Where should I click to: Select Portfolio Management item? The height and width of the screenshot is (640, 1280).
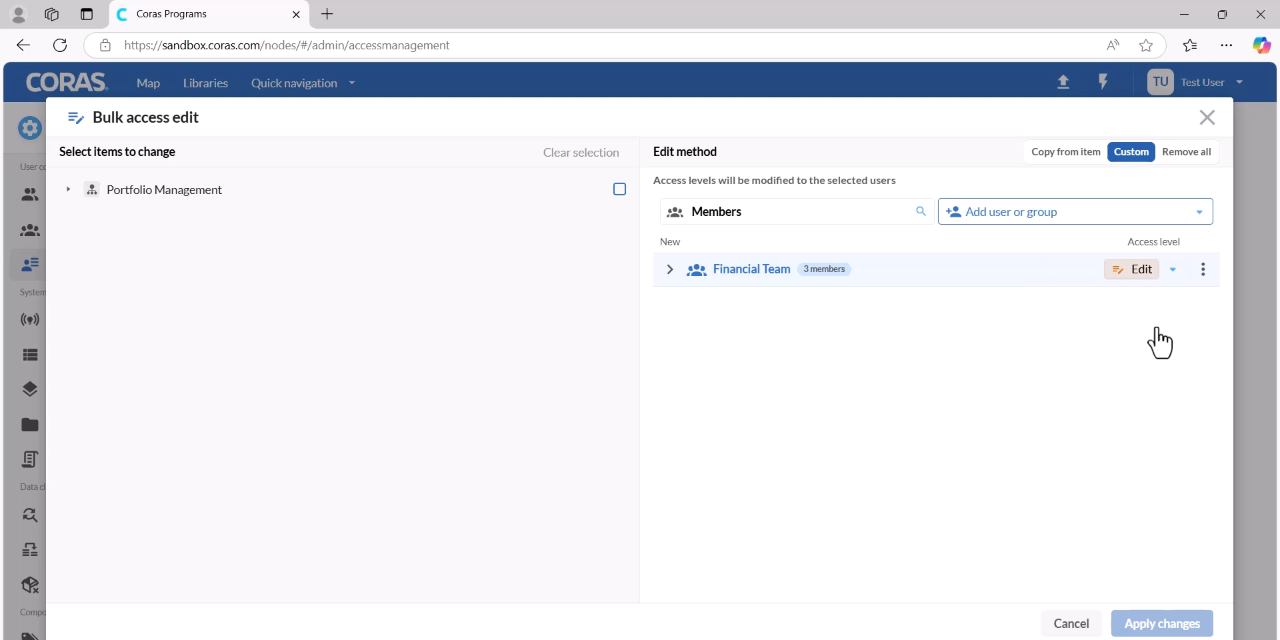point(164,189)
